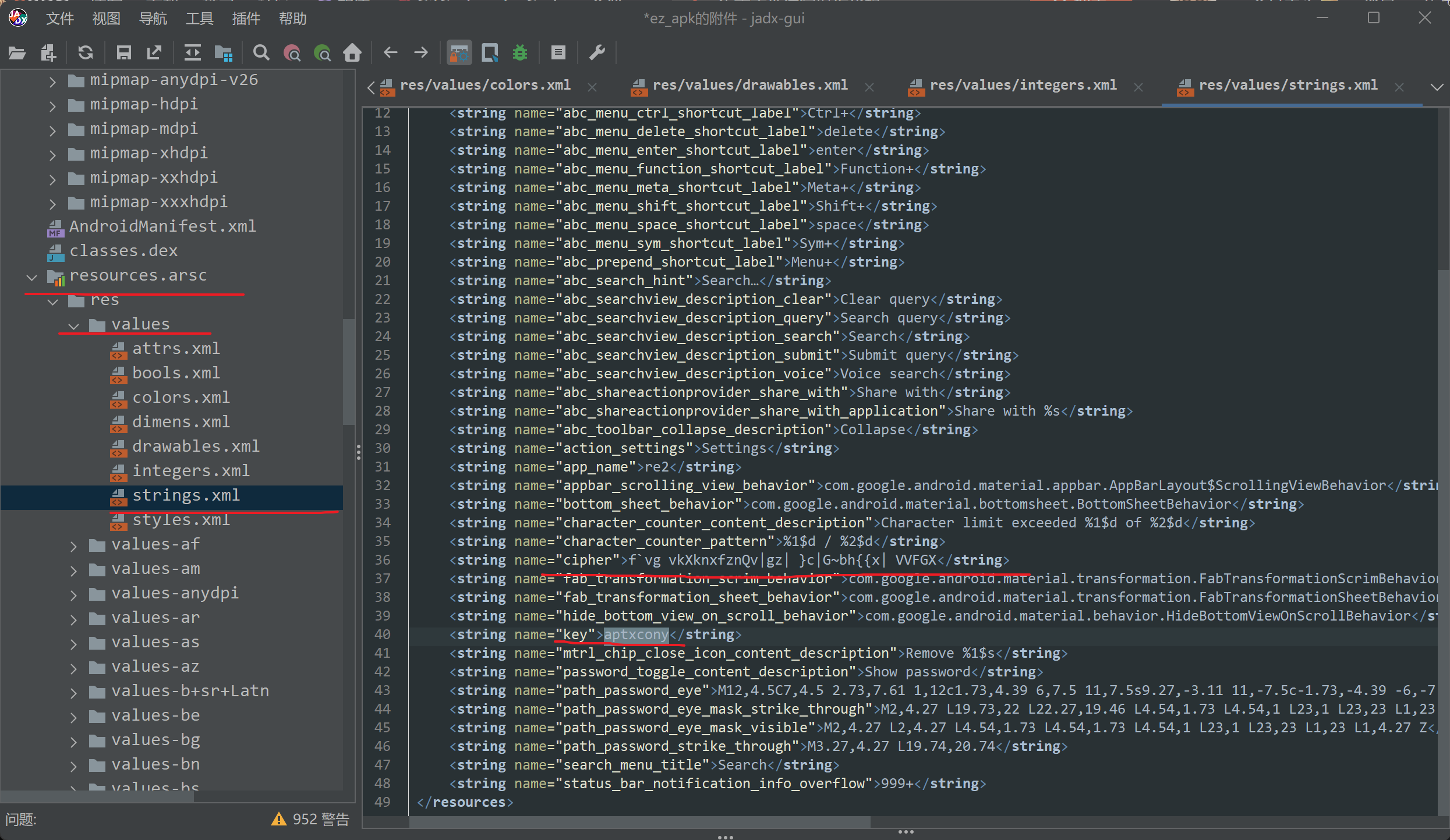Open comment search green icon

point(322,53)
